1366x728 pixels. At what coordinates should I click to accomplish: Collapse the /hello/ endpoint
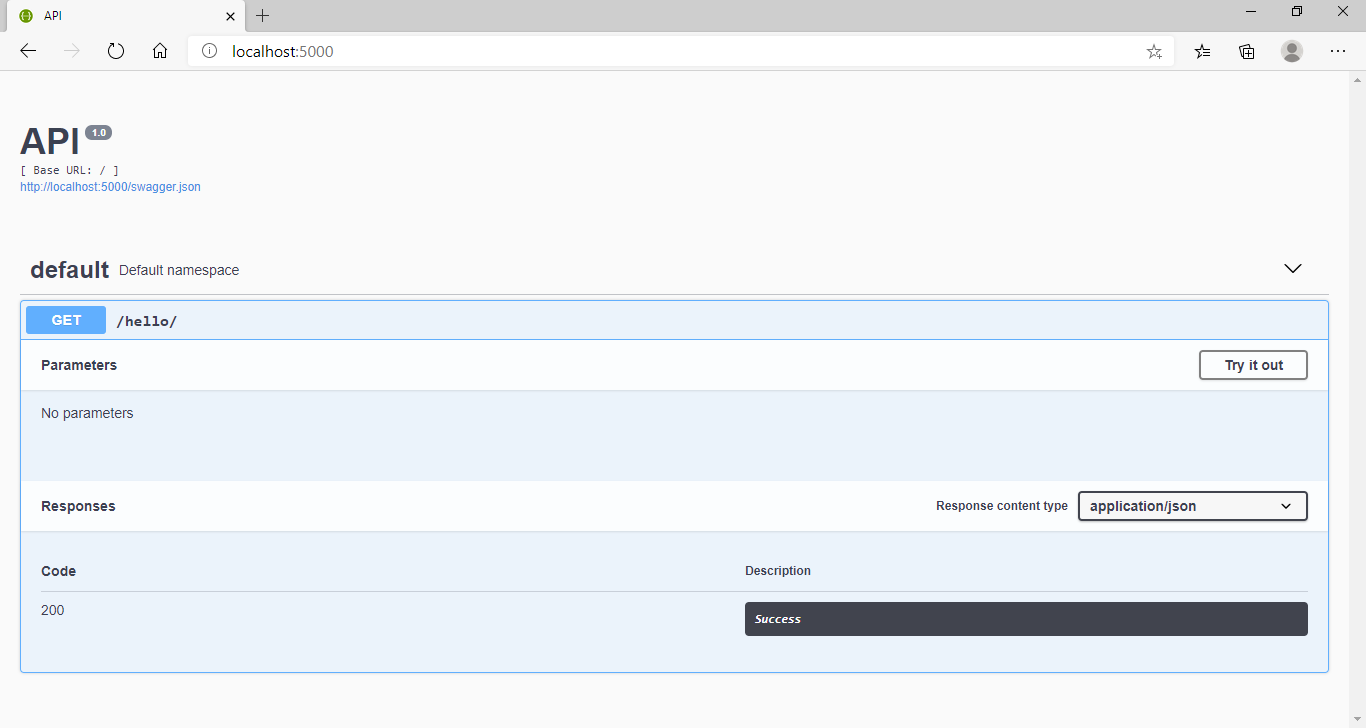(674, 320)
